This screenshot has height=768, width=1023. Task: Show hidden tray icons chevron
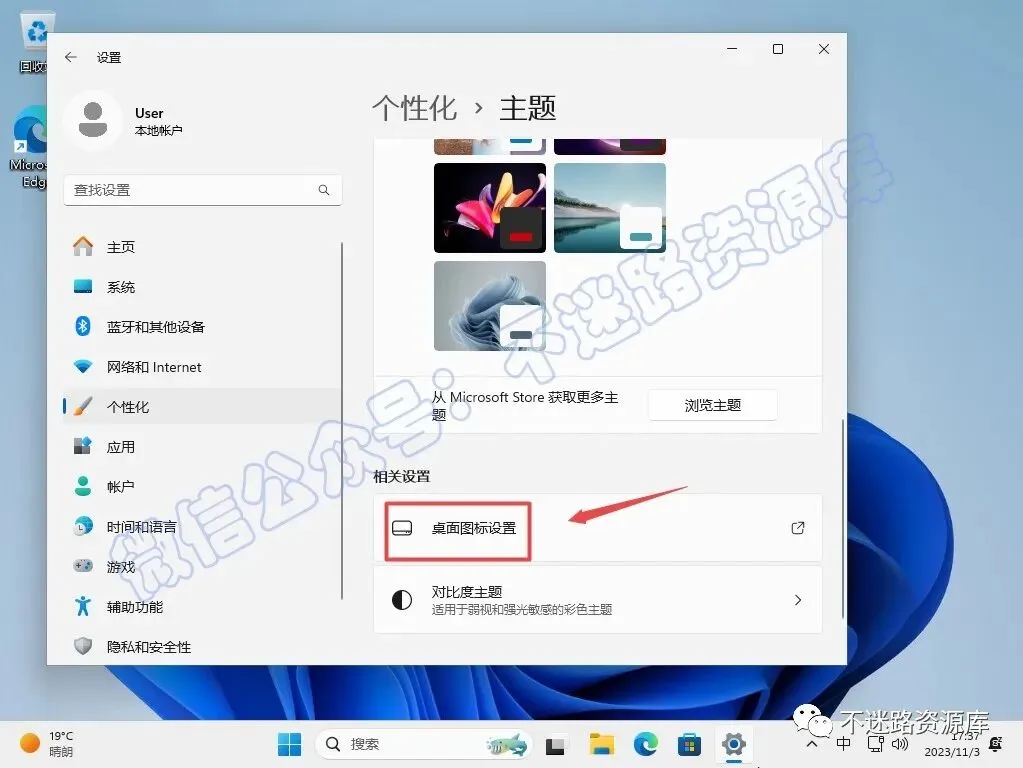[812, 744]
